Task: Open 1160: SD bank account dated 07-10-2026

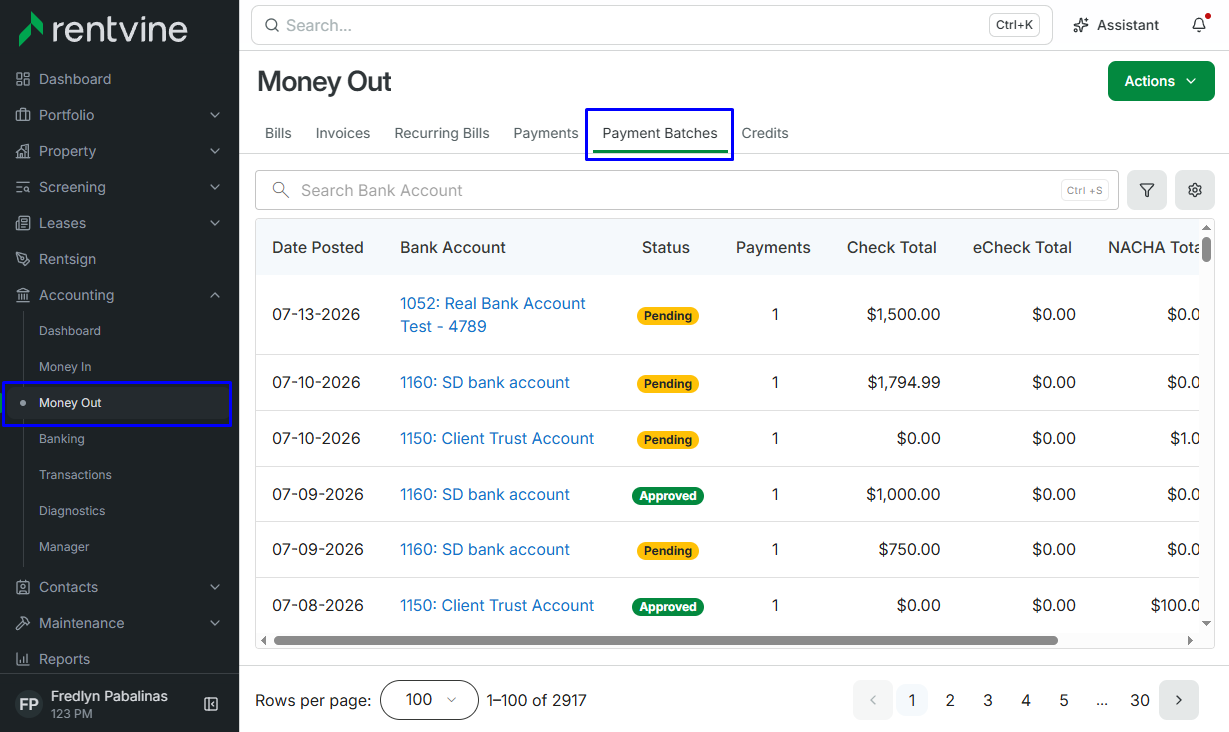Action: (x=485, y=382)
